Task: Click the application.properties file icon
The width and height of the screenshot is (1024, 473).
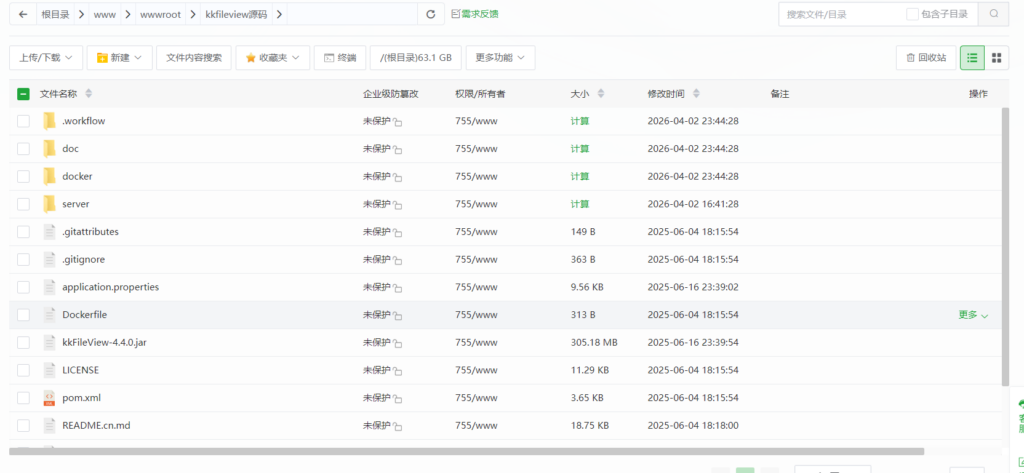Action: [x=49, y=287]
